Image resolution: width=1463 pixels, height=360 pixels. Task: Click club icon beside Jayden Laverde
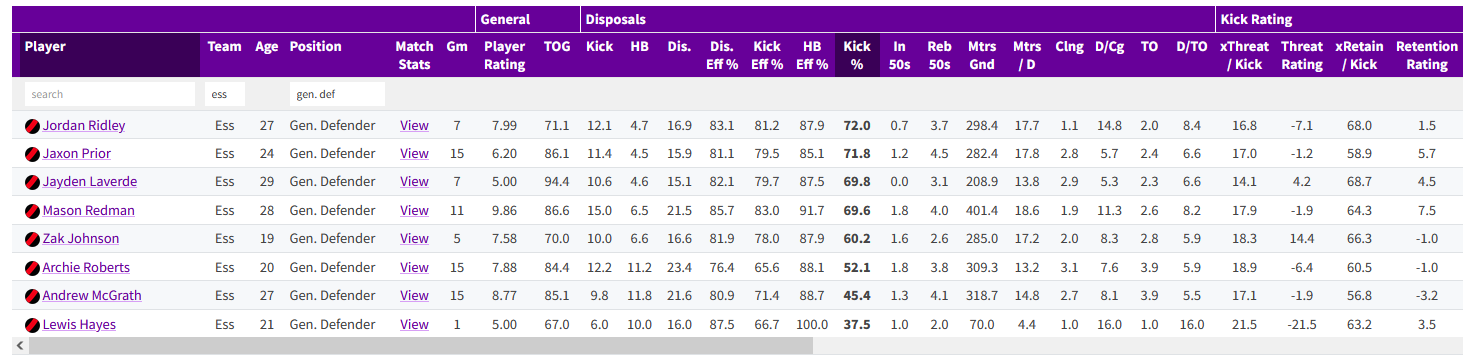click(32, 182)
